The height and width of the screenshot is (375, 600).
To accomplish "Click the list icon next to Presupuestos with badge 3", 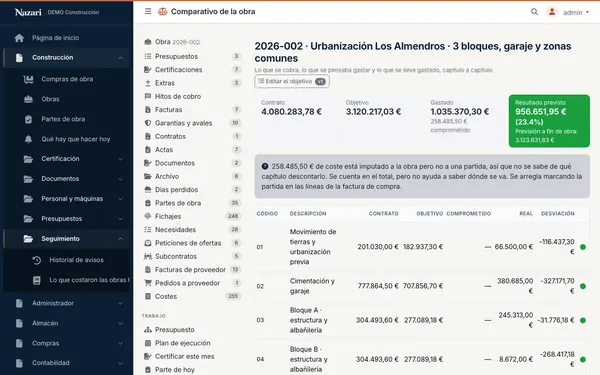I will (148, 56).
